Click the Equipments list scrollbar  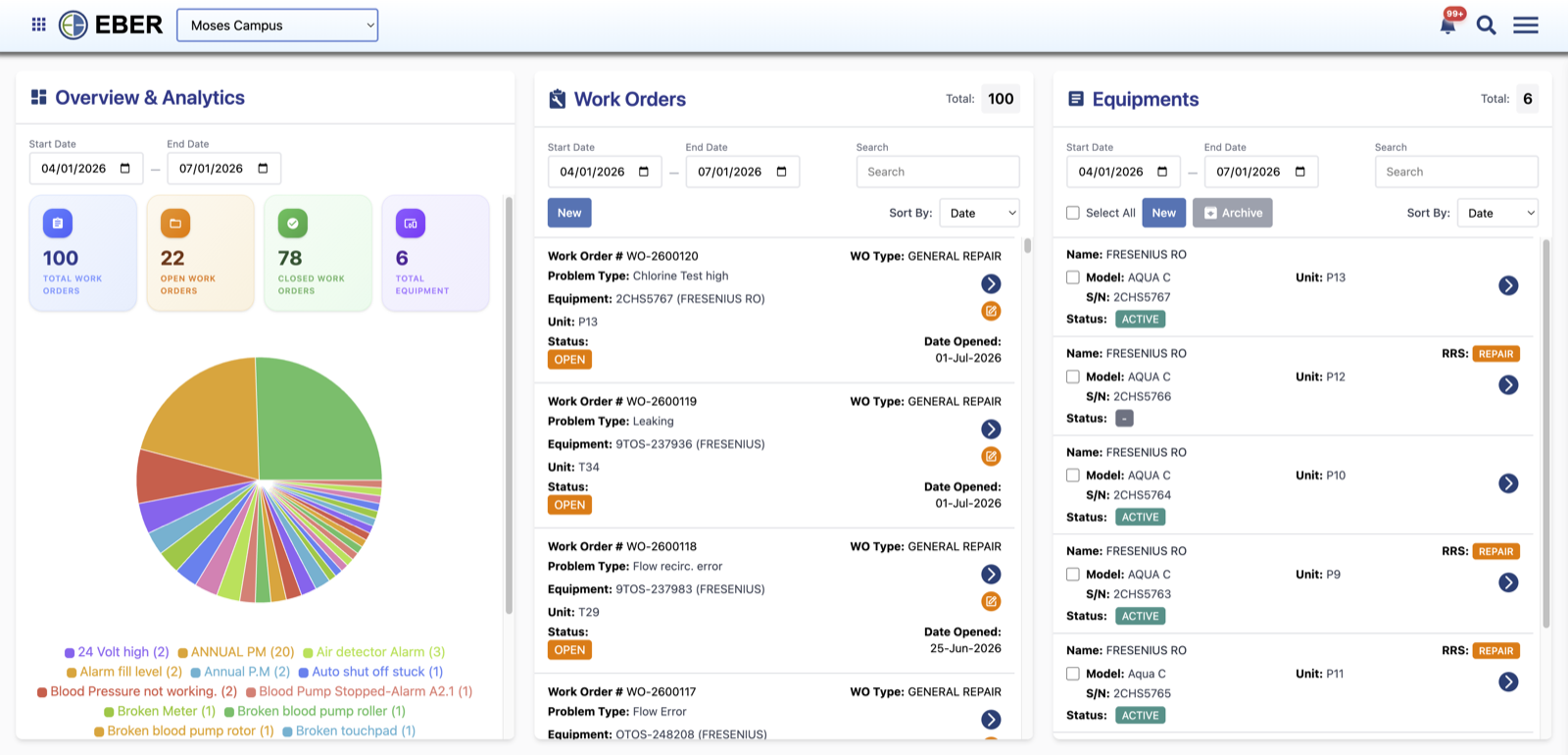[1546, 432]
